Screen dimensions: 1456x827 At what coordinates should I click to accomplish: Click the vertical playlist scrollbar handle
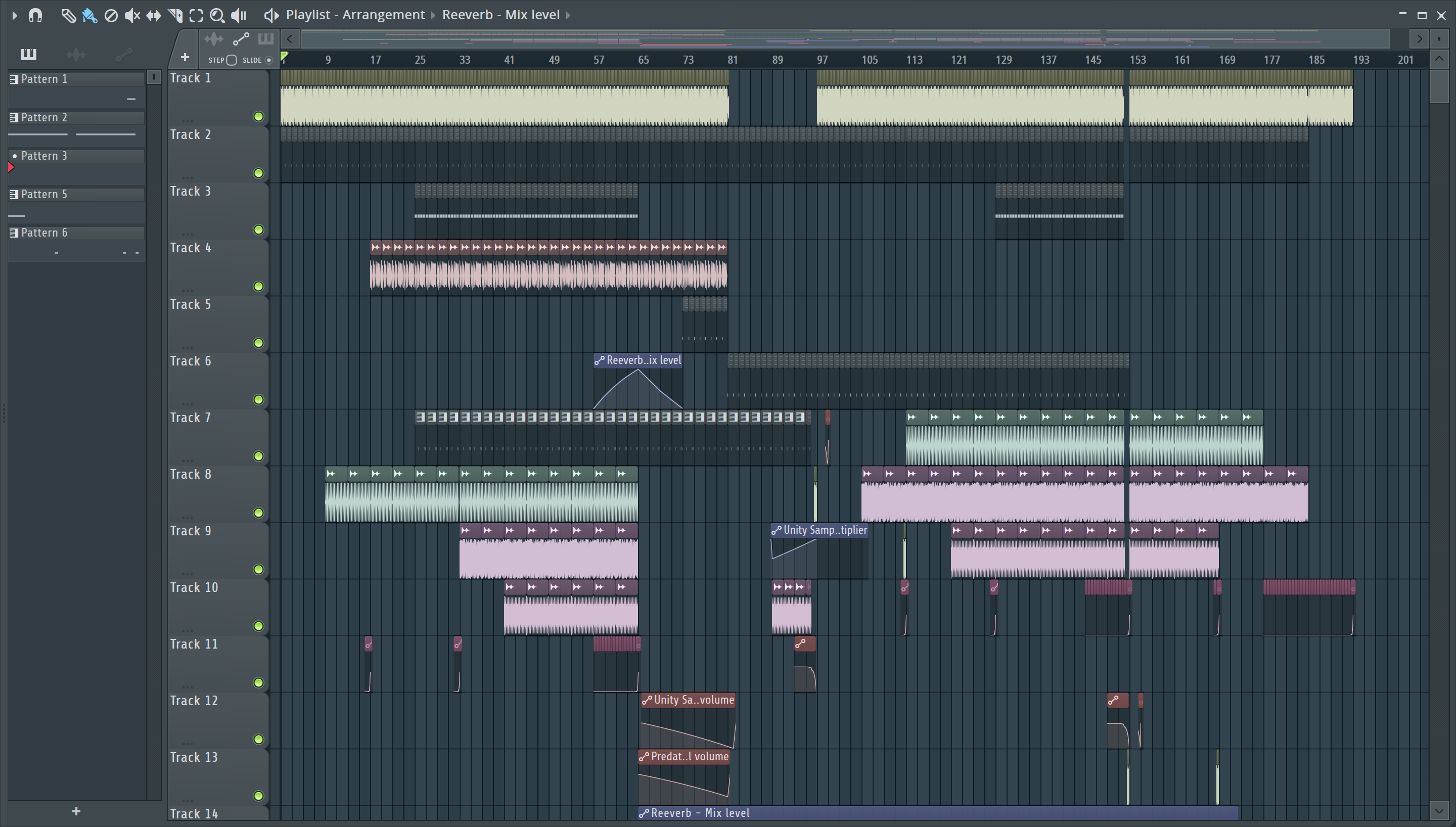click(x=1439, y=86)
